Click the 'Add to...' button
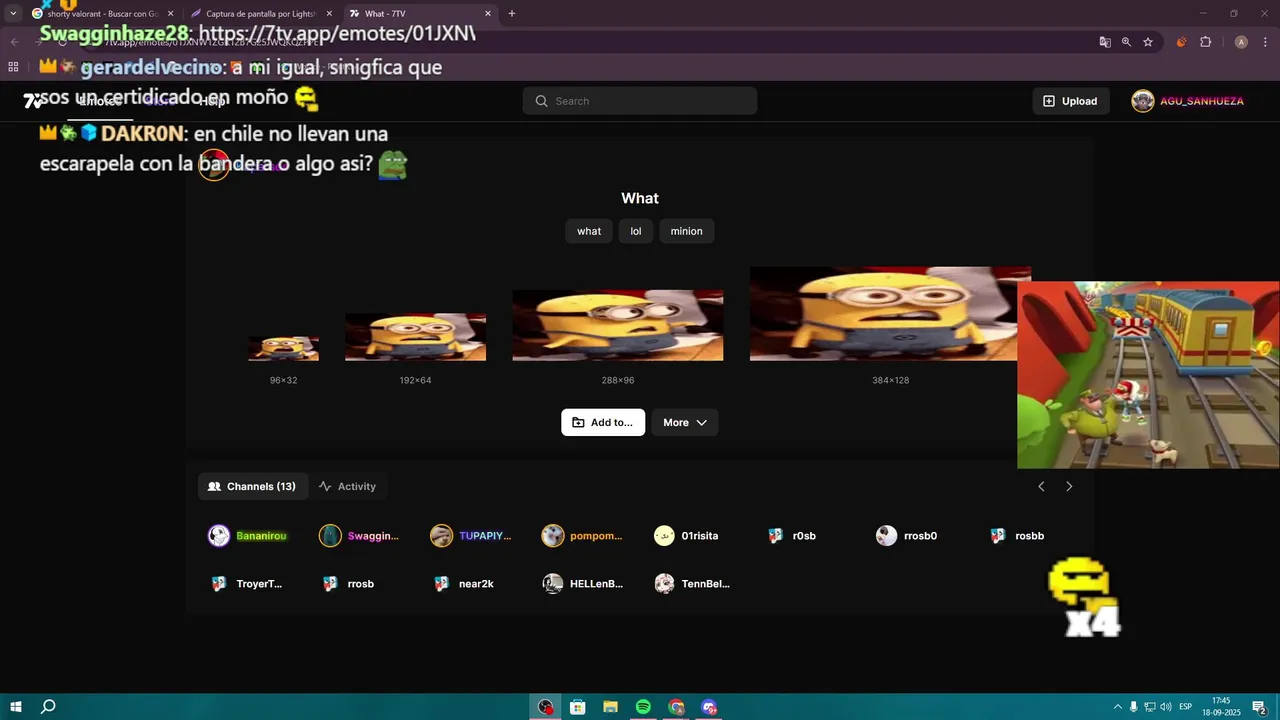The width and height of the screenshot is (1280, 720). 603,422
